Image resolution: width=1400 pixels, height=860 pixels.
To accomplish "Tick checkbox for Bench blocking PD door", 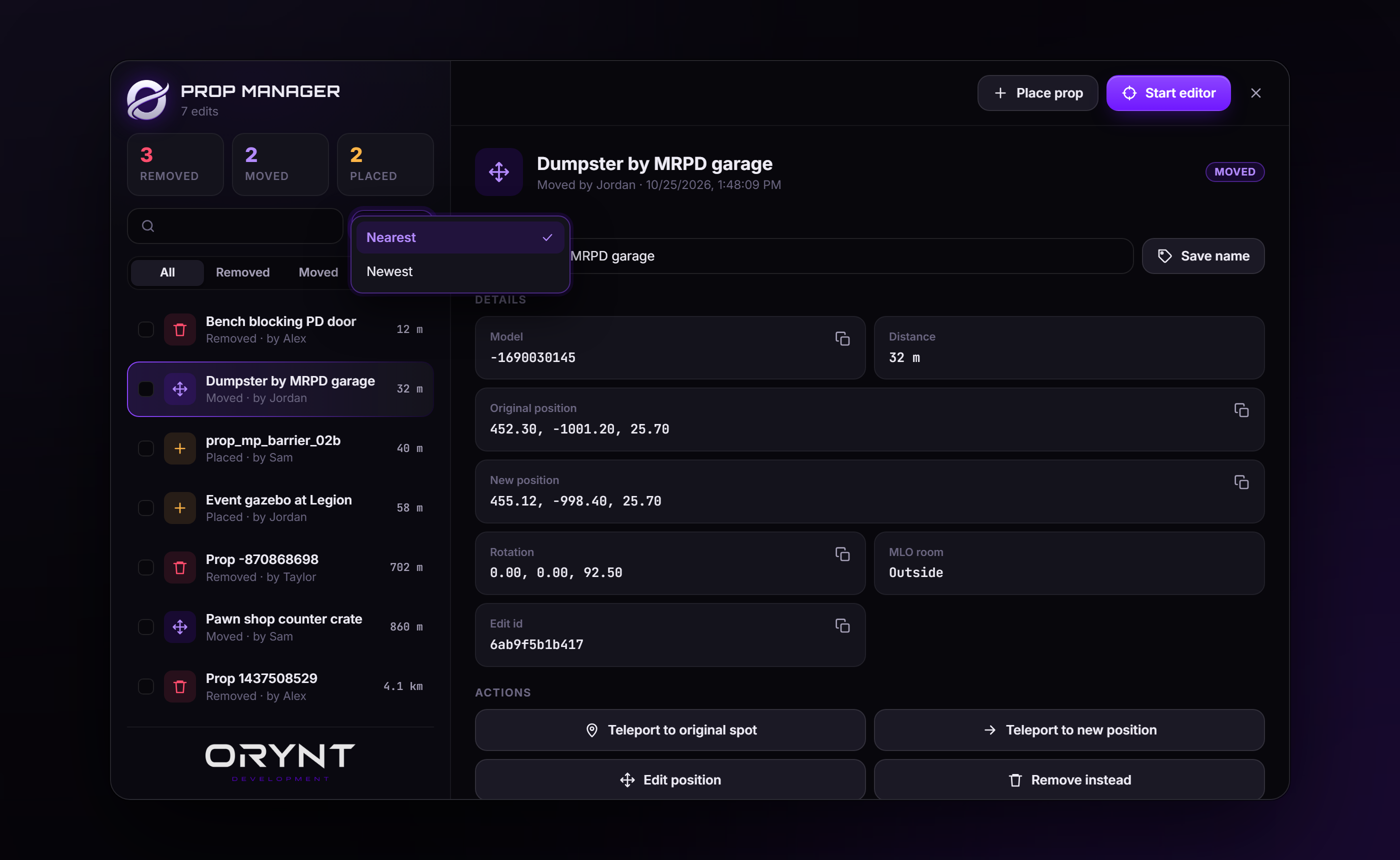I will point(146,330).
